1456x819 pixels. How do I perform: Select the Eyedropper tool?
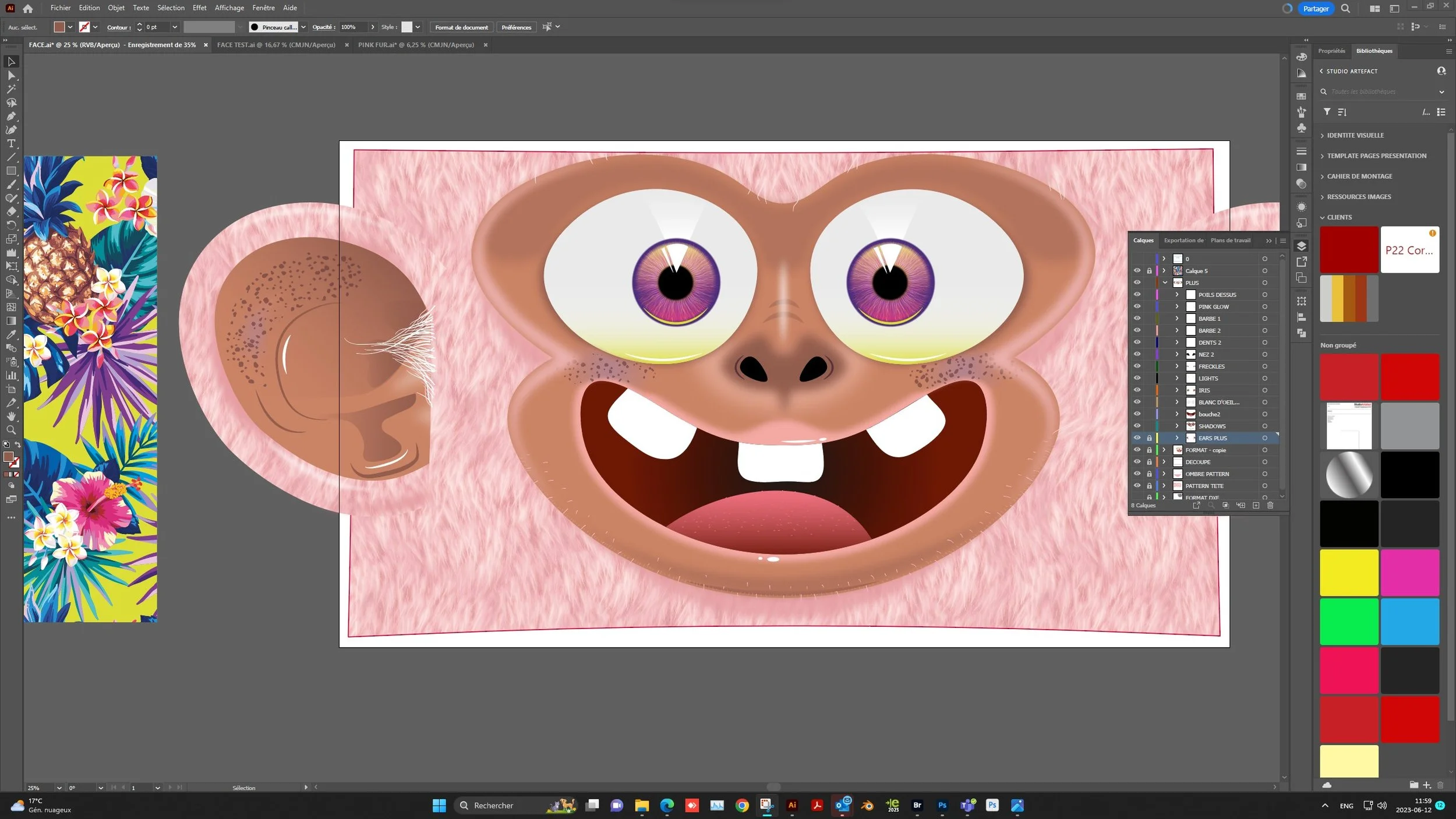click(x=11, y=334)
